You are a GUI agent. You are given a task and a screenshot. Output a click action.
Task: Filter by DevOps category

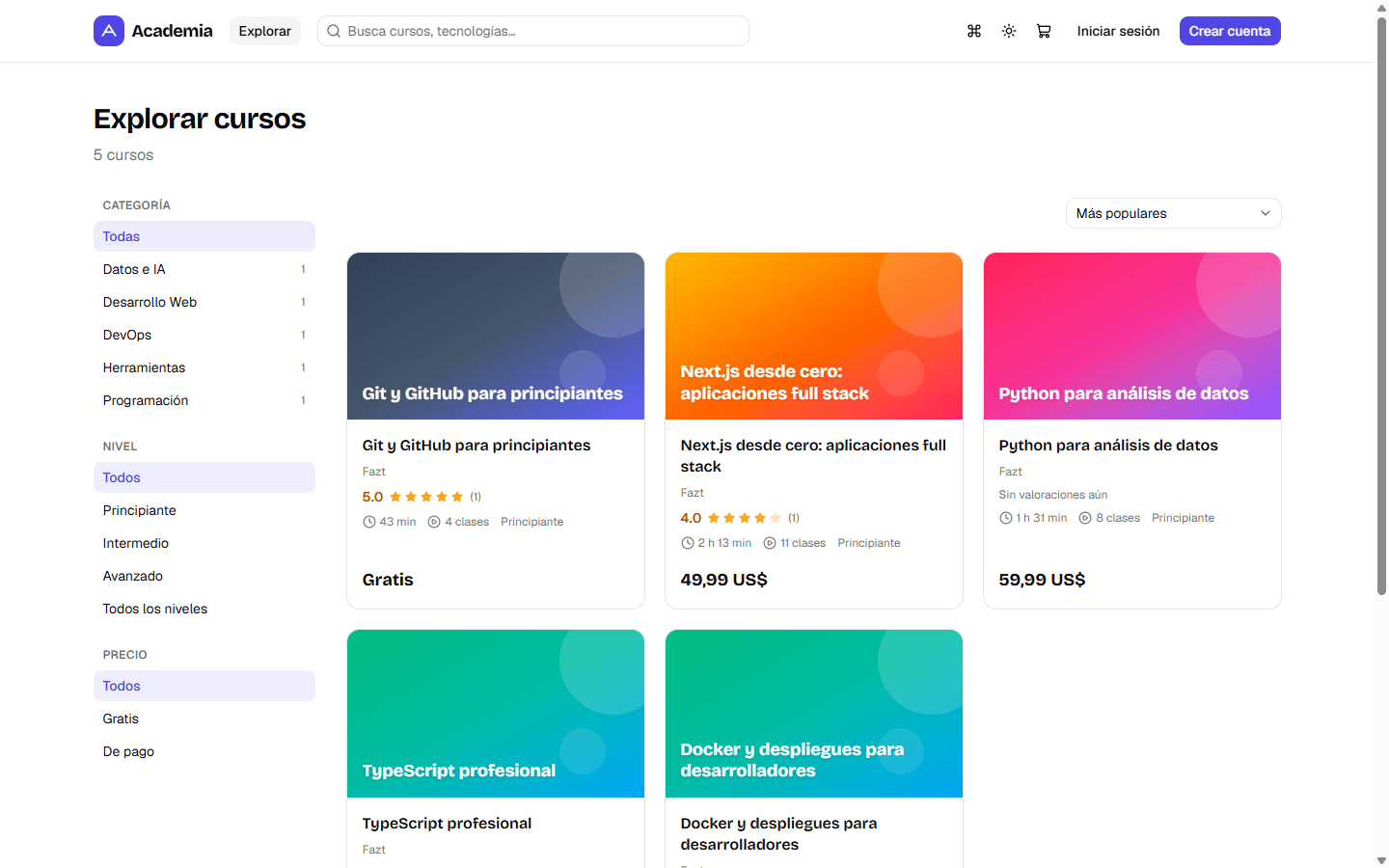click(204, 335)
